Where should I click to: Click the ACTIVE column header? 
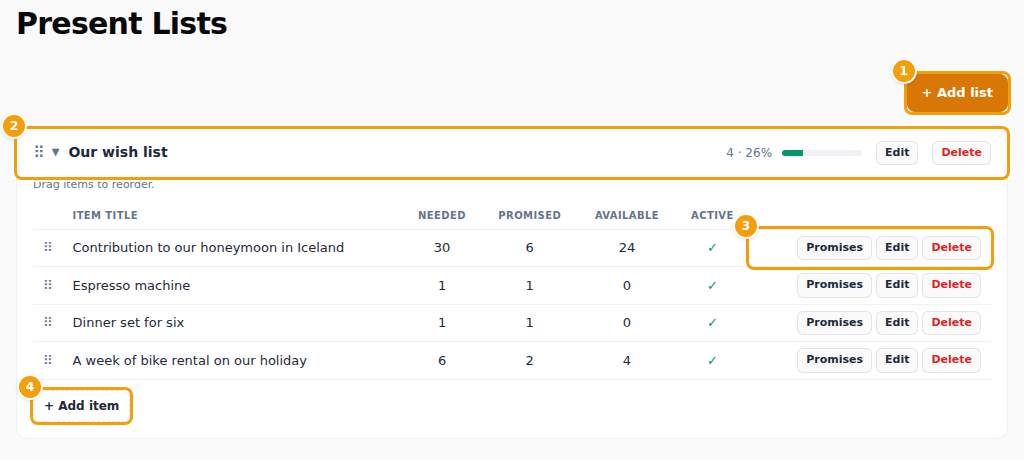(x=712, y=216)
